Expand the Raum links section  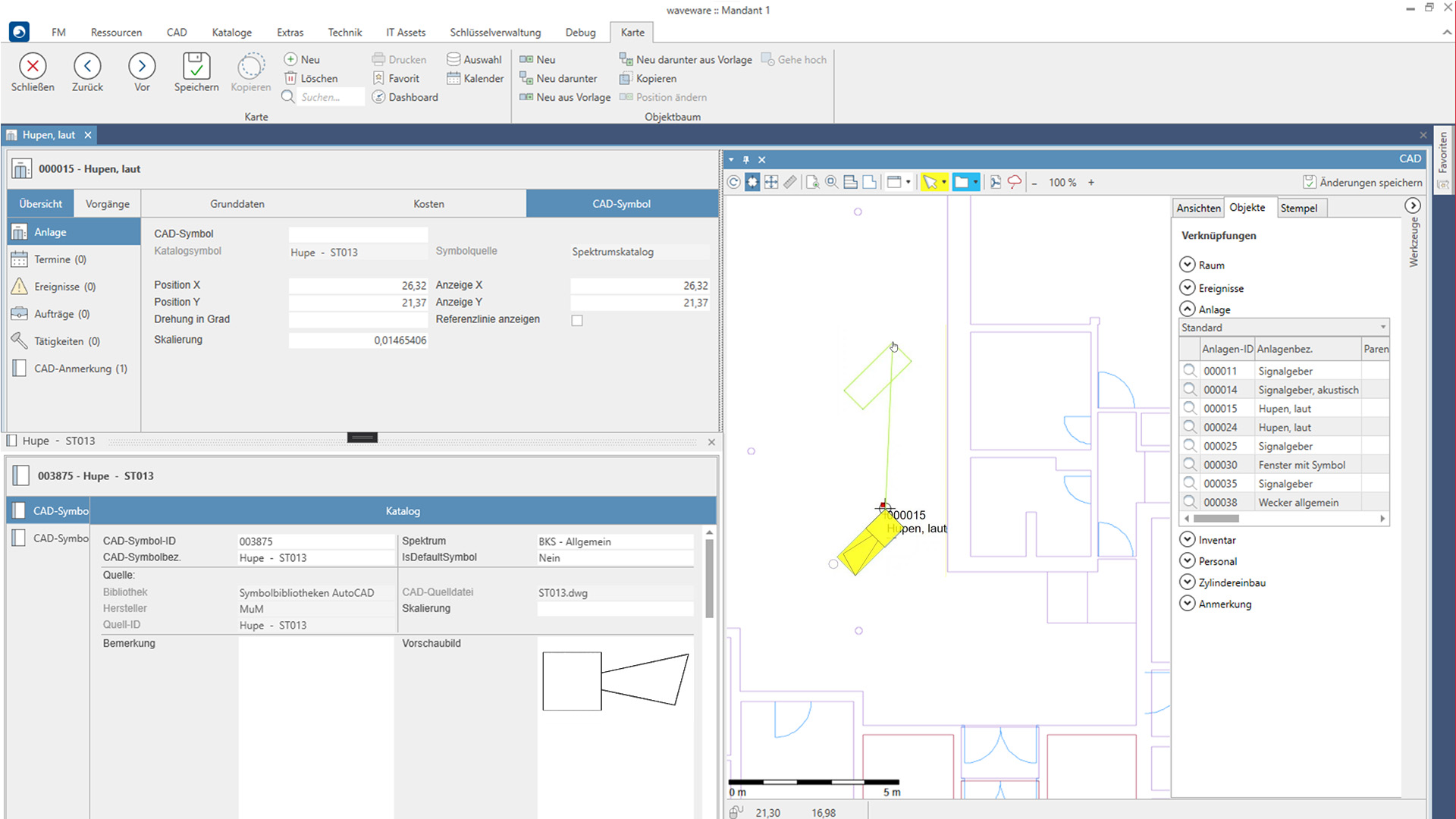[x=1188, y=265]
